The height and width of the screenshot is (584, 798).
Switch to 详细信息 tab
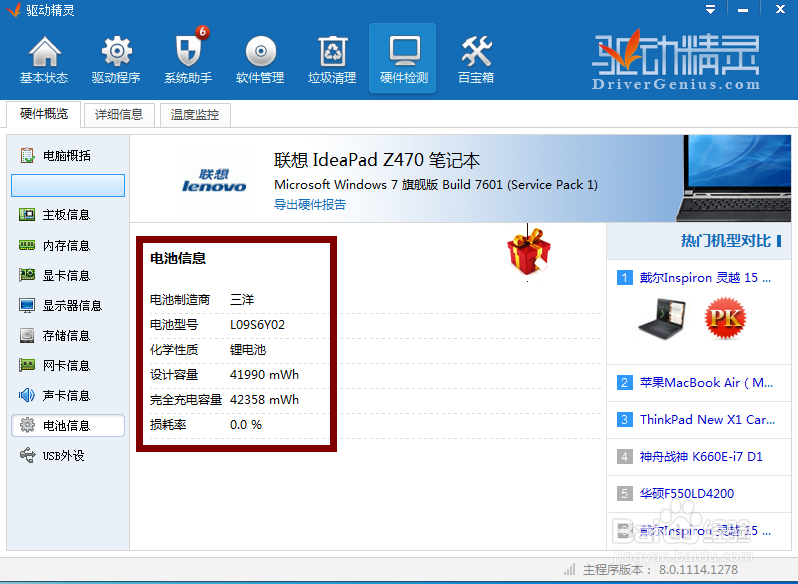(119, 114)
